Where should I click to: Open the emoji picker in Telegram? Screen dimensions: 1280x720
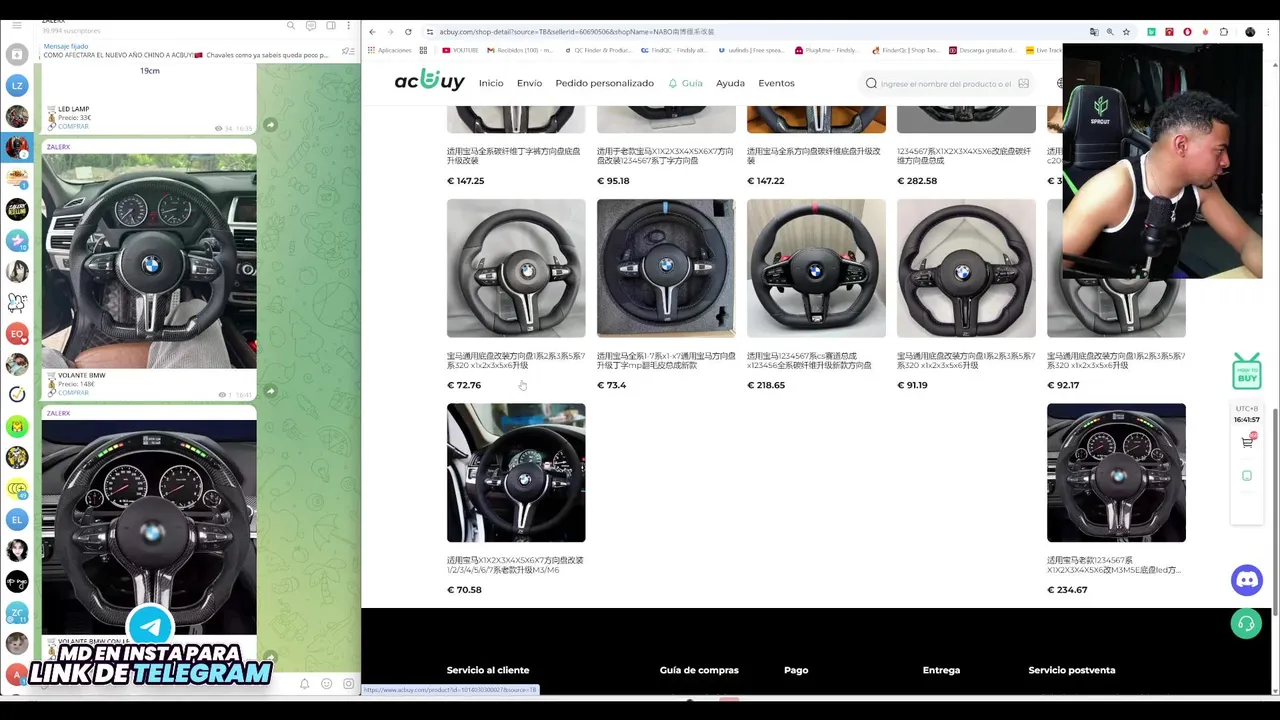point(326,684)
